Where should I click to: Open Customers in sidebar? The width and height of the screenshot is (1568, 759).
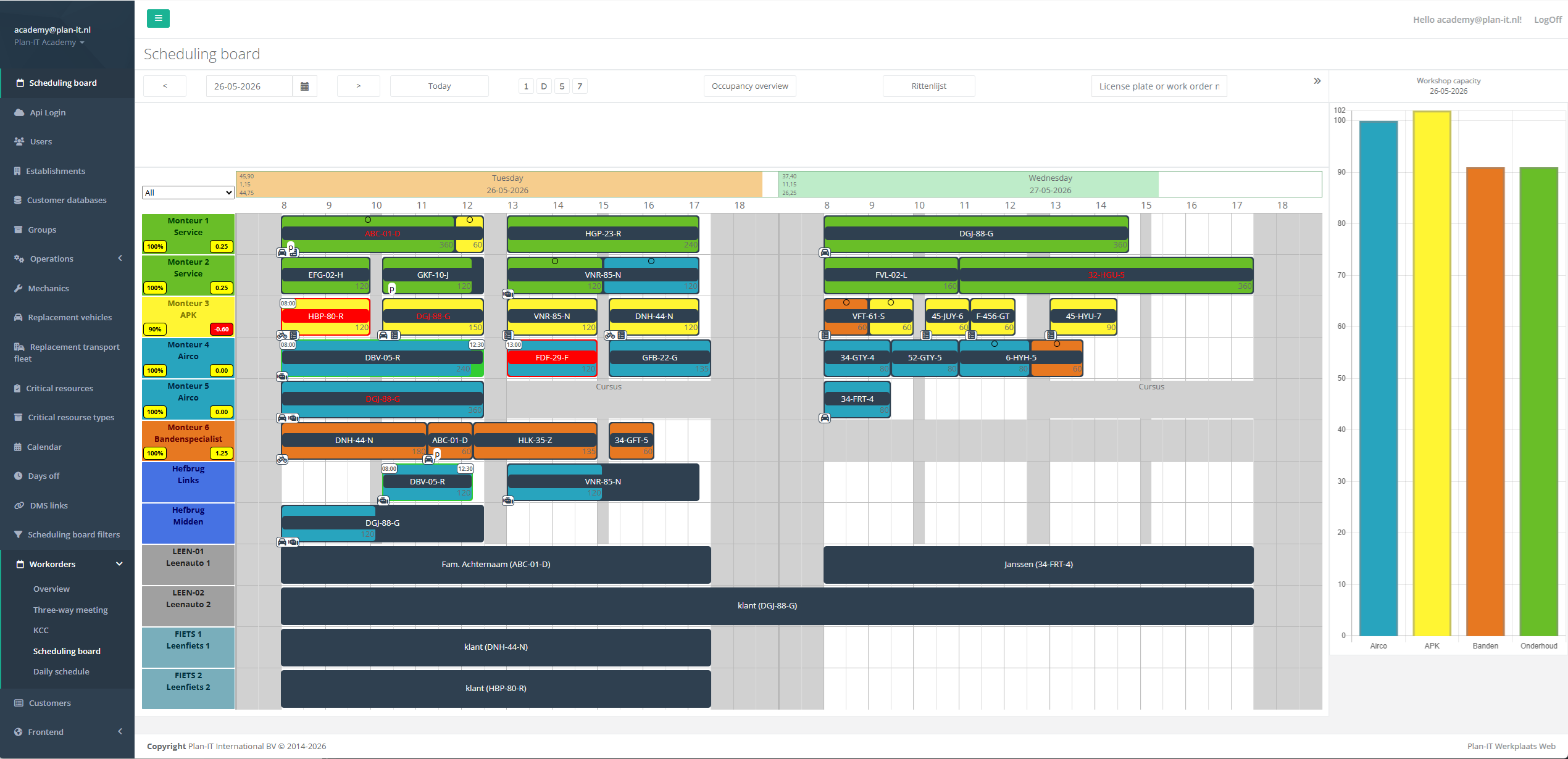(49, 703)
